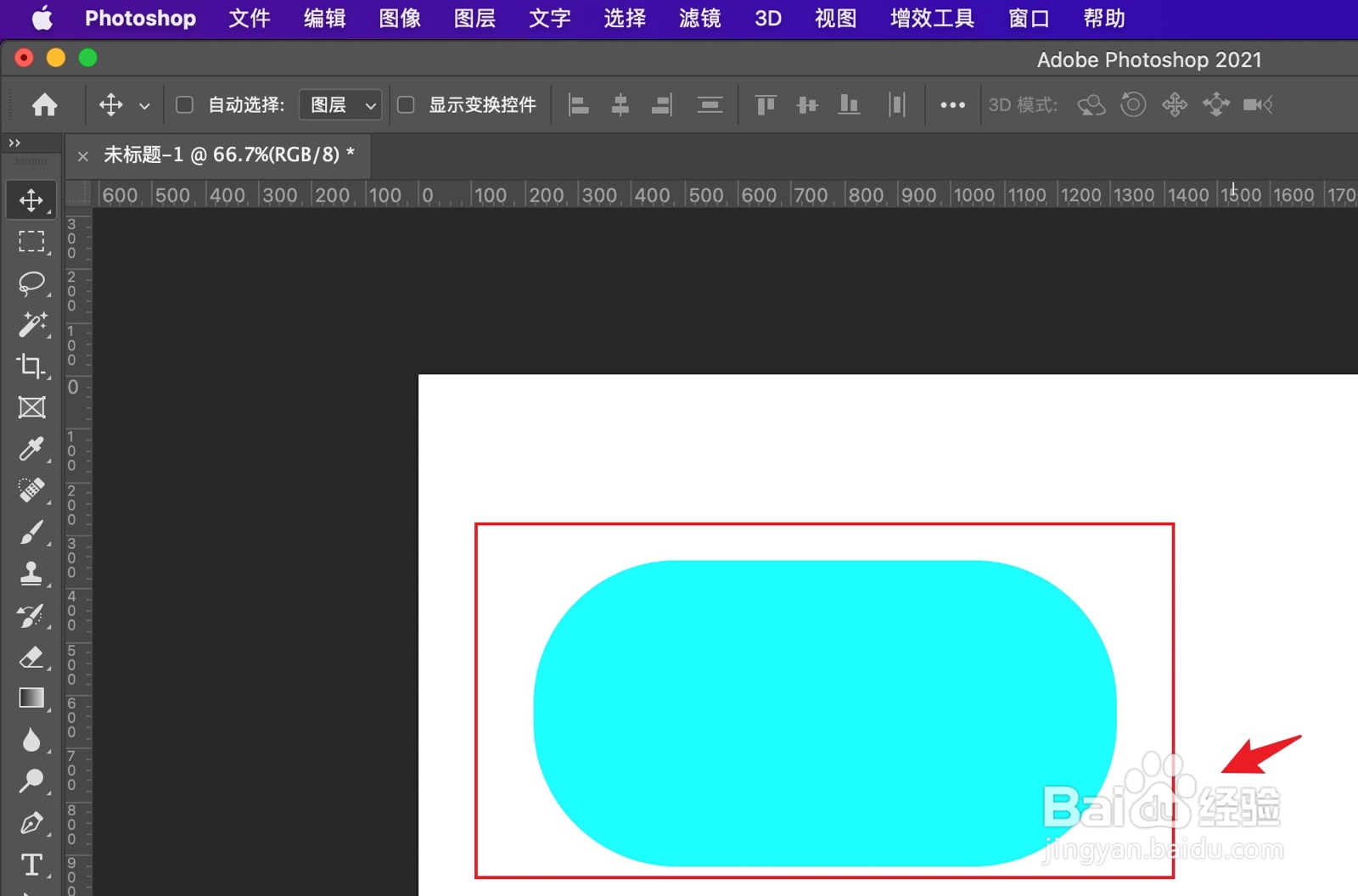Select the Pen tool

[x=31, y=823]
